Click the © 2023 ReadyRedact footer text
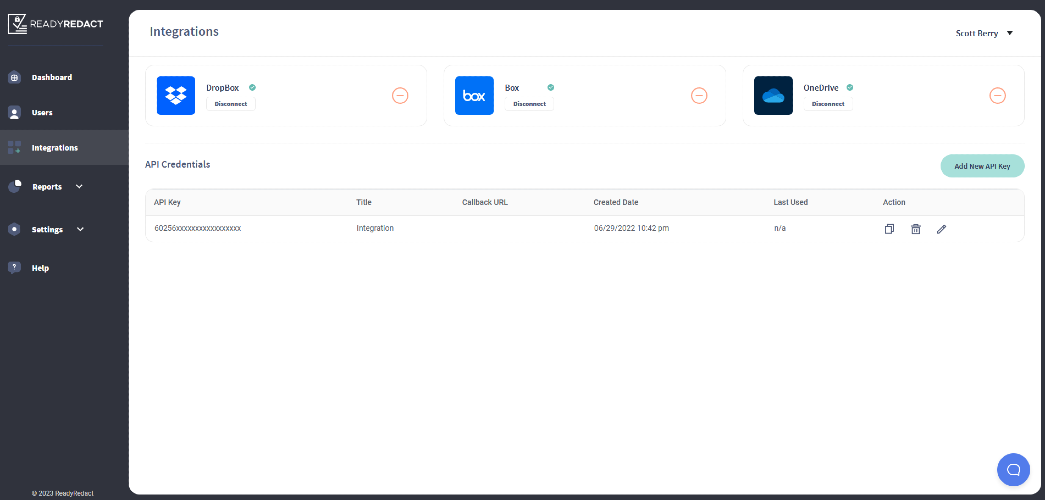This screenshot has height=500, width=1045. (63, 493)
